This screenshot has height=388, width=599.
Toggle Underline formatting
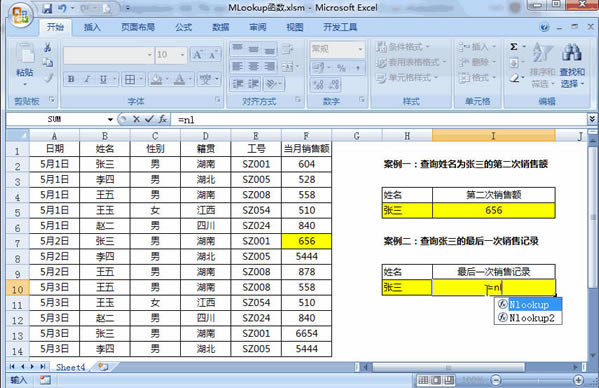click(x=103, y=79)
